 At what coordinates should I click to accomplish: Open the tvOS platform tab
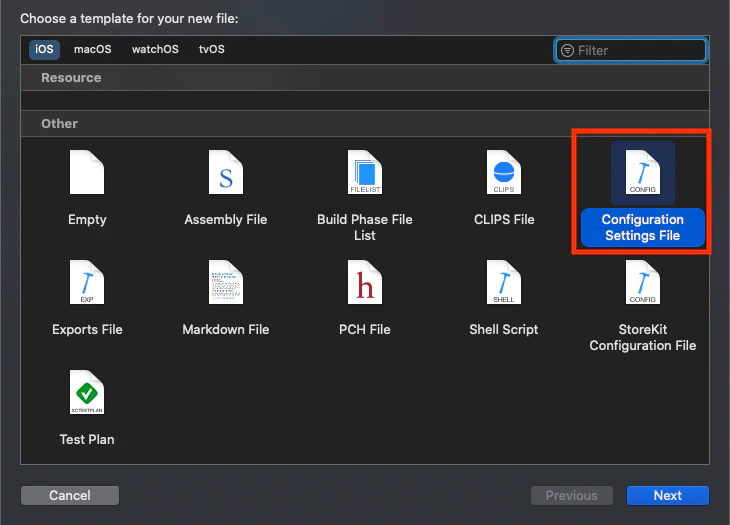point(212,49)
